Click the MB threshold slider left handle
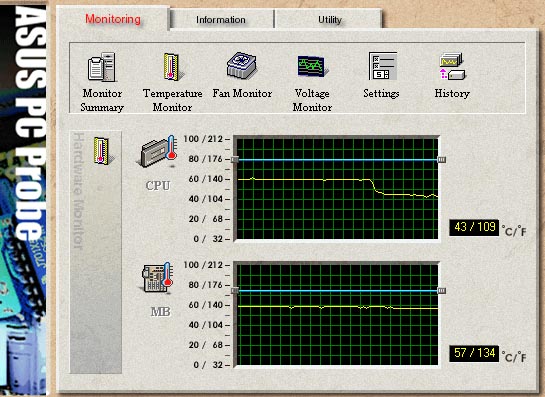Screen dimensions: 545x397 (235, 290)
